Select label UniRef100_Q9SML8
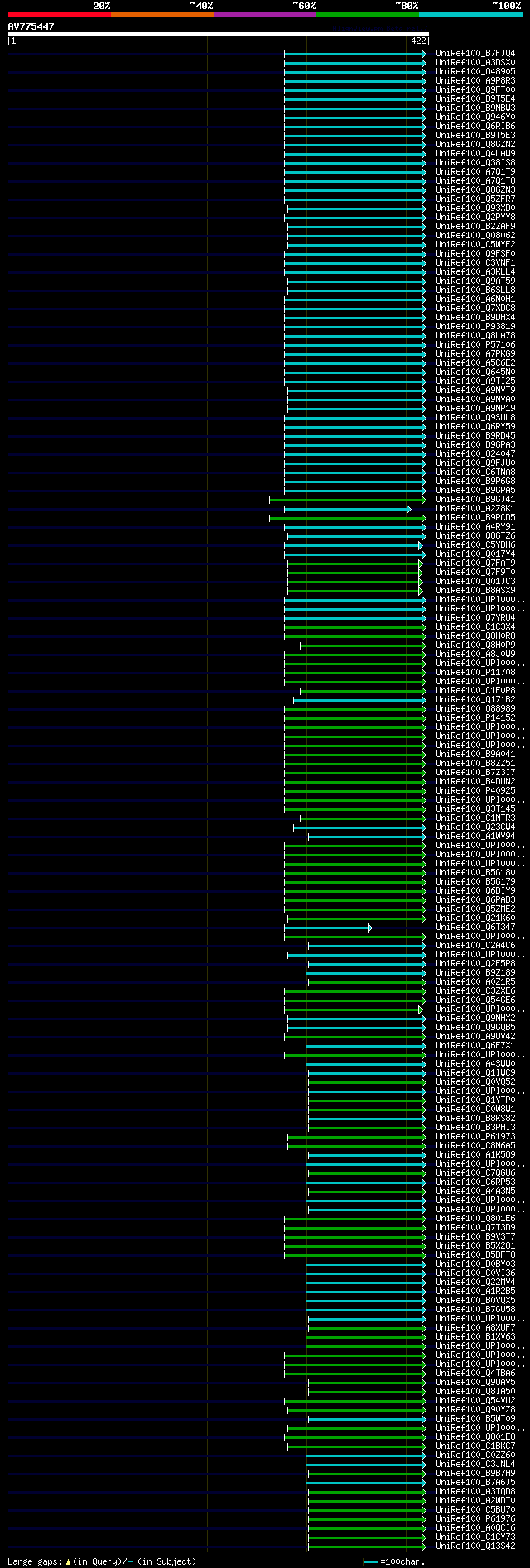The width and height of the screenshot is (530, 1568). click(475, 418)
